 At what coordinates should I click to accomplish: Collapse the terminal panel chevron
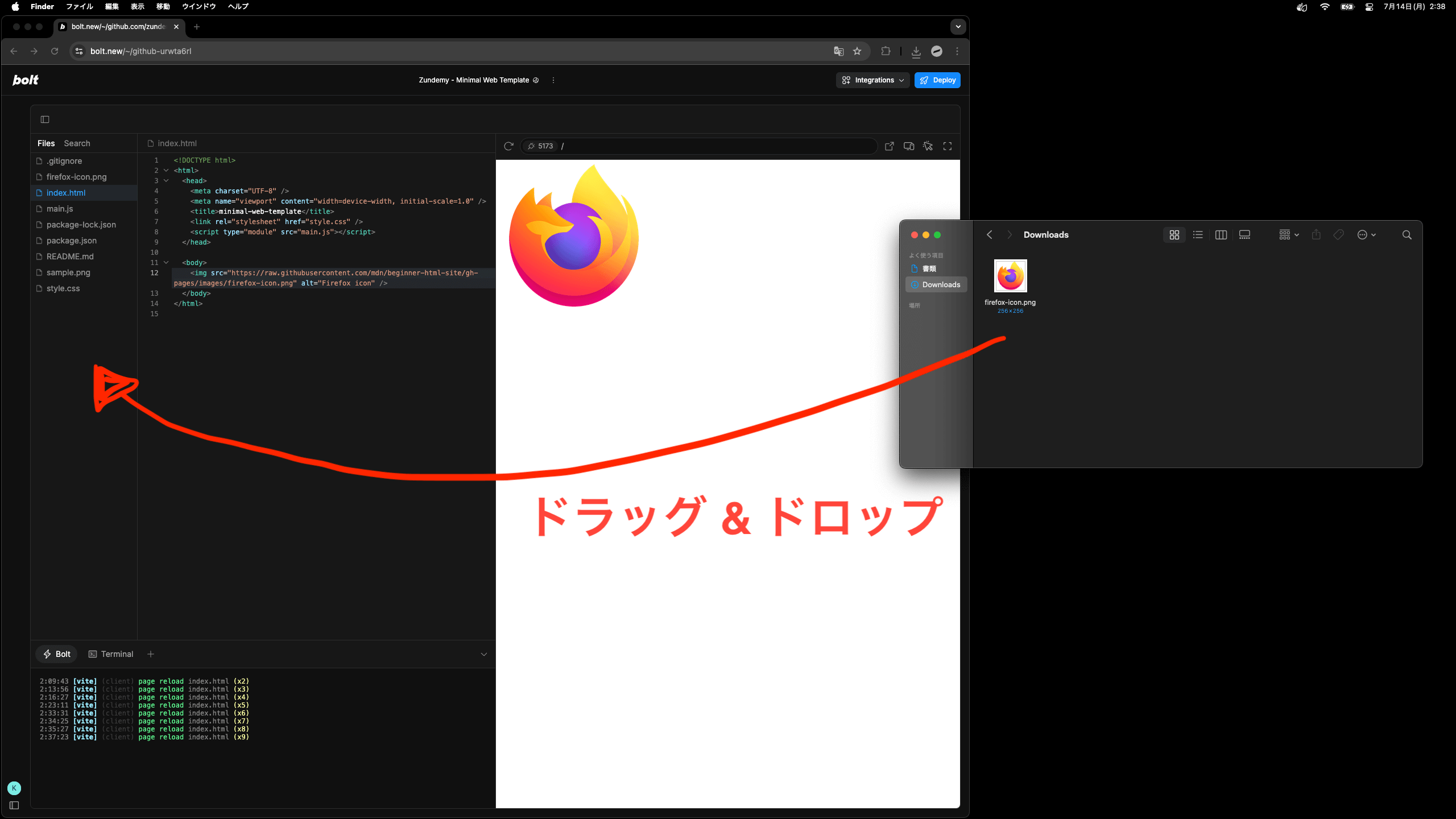point(484,654)
